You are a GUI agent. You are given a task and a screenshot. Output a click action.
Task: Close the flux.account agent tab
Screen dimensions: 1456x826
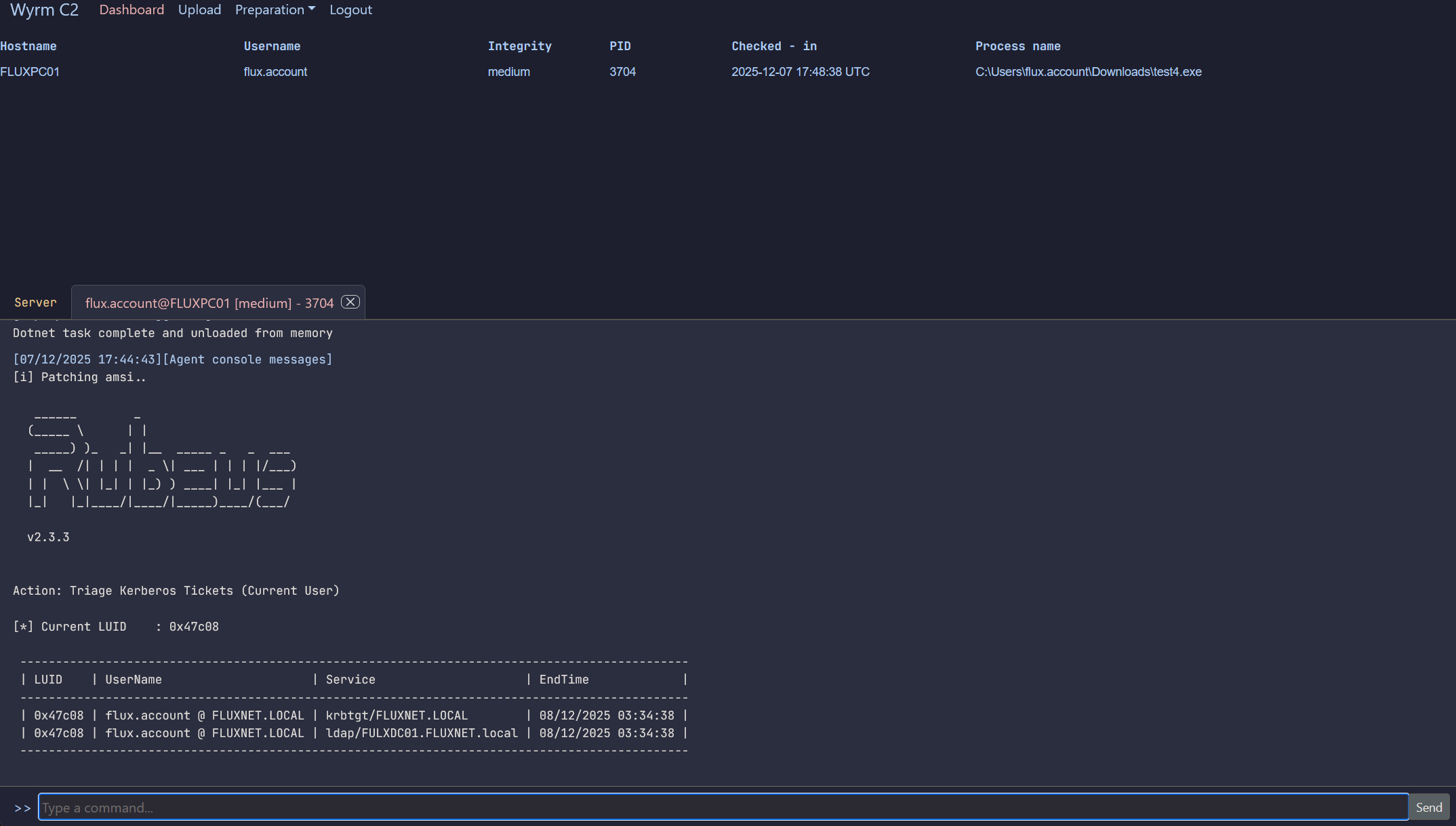click(350, 302)
